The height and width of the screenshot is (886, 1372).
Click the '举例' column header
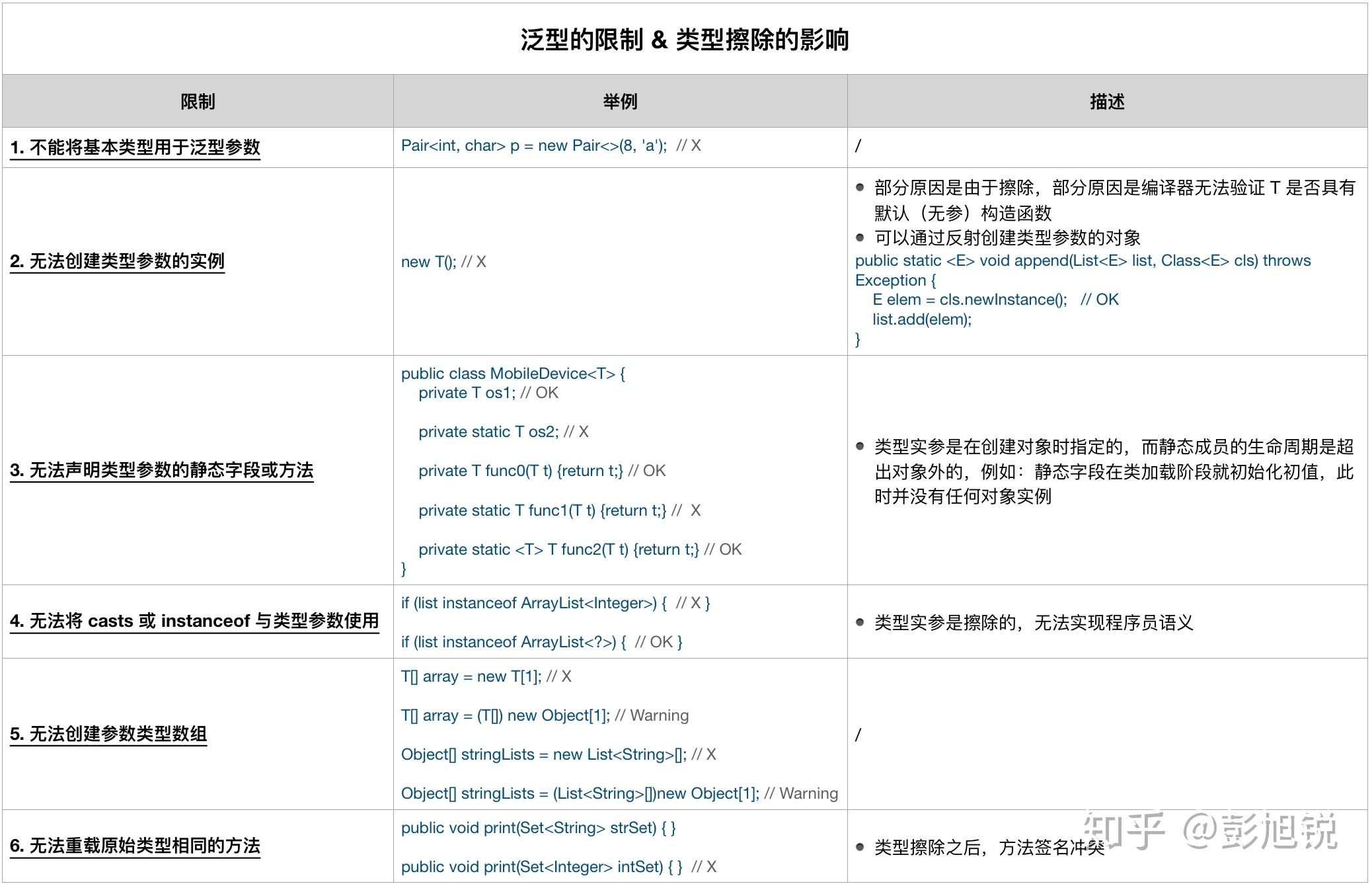pyautogui.click(x=620, y=102)
